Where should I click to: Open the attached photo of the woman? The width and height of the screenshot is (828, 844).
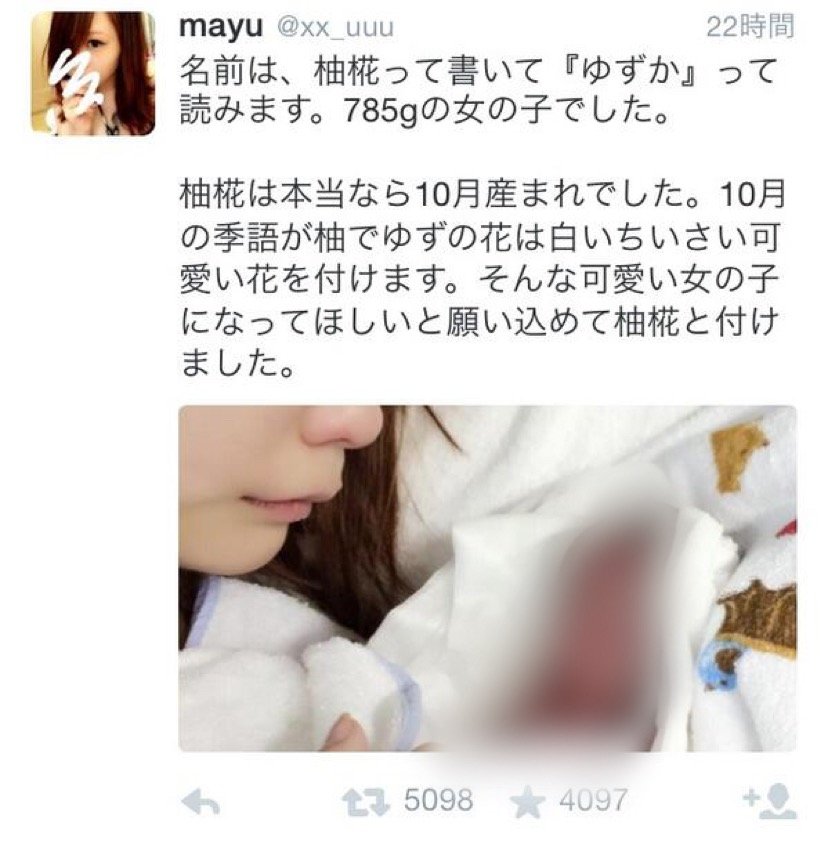pos(487,578)
